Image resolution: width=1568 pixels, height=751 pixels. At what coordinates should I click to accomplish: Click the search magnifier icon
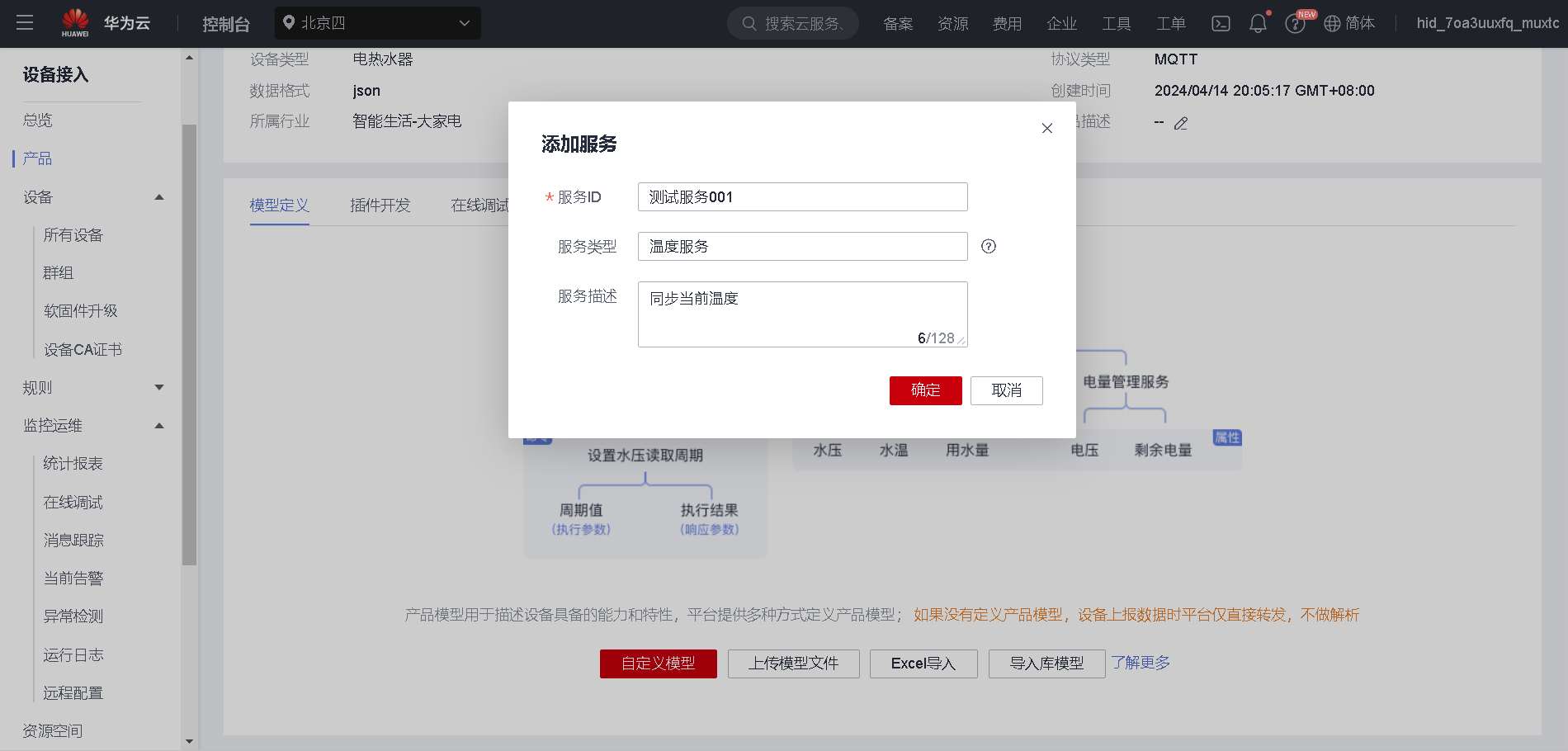pyautogui.click(x=749, y=23)
